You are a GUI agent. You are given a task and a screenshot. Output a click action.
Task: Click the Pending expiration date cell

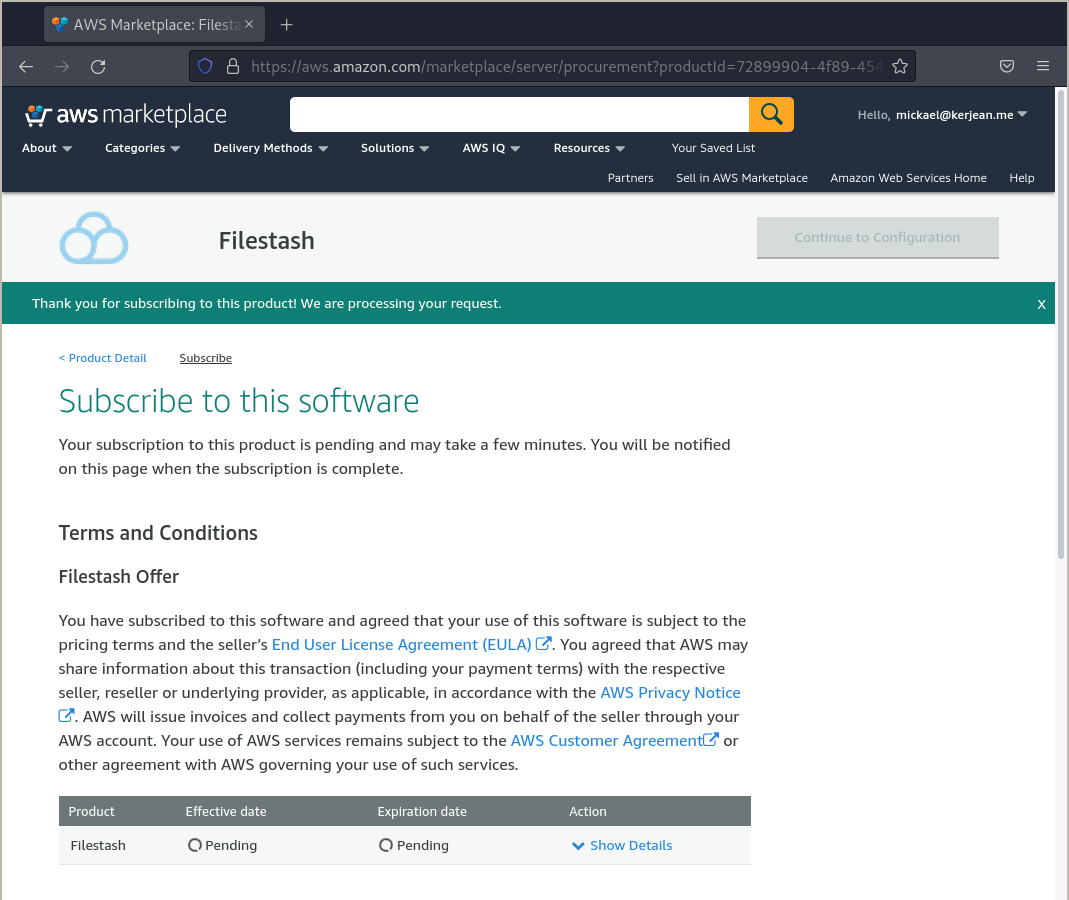coord(415,845)
